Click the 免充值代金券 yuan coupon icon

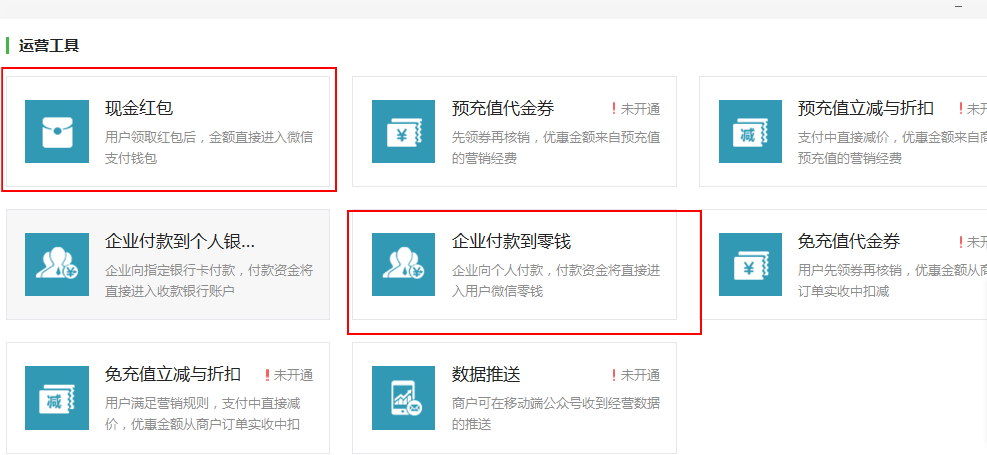point(750,264)
